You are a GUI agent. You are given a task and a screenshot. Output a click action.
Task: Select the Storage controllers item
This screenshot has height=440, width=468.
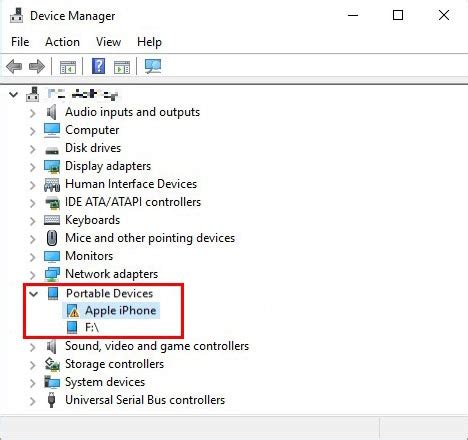click(x=114, y=364)
